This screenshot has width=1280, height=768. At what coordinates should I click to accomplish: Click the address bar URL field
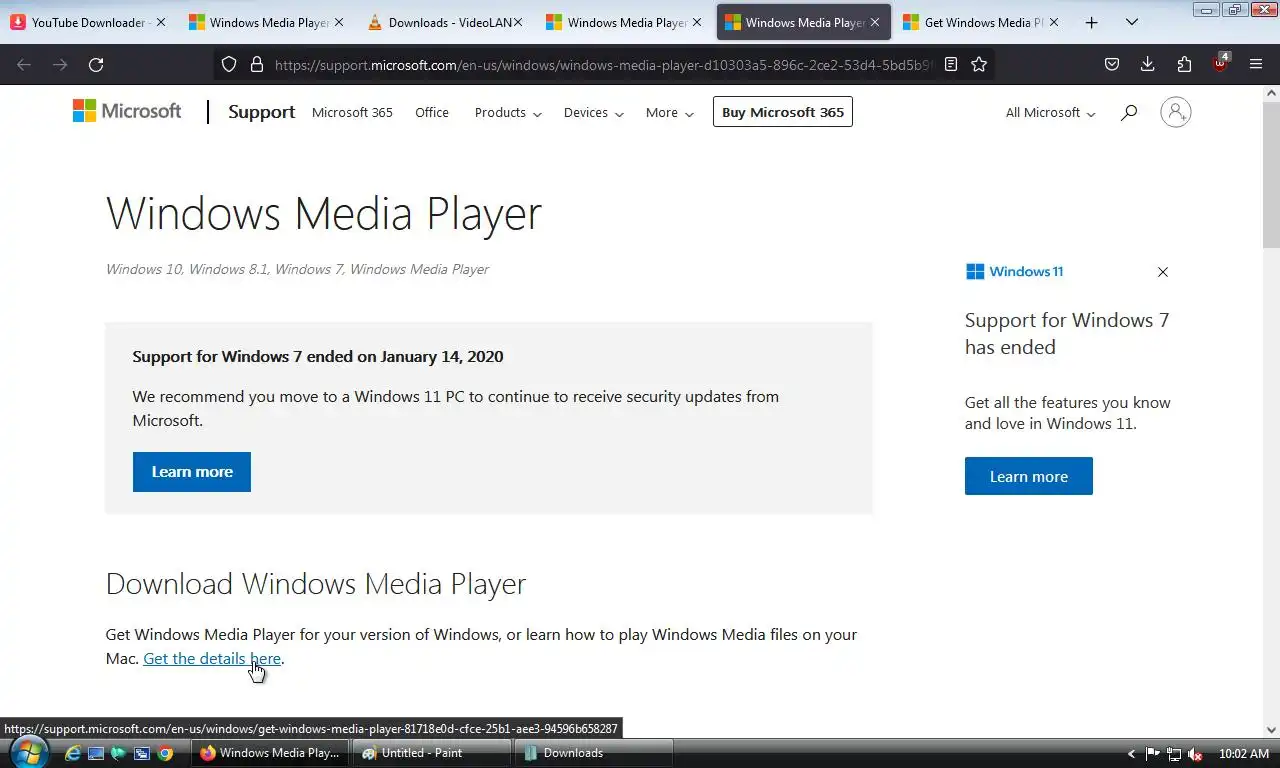(604, 64)
